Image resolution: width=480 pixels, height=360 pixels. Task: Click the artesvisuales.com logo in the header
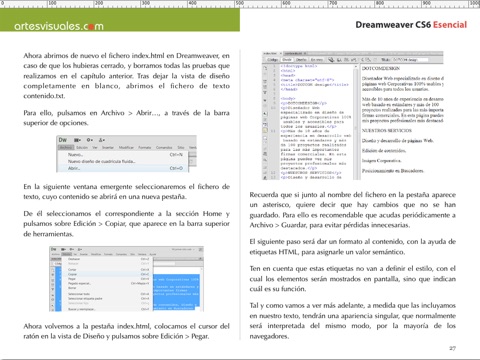click(59, 26)
